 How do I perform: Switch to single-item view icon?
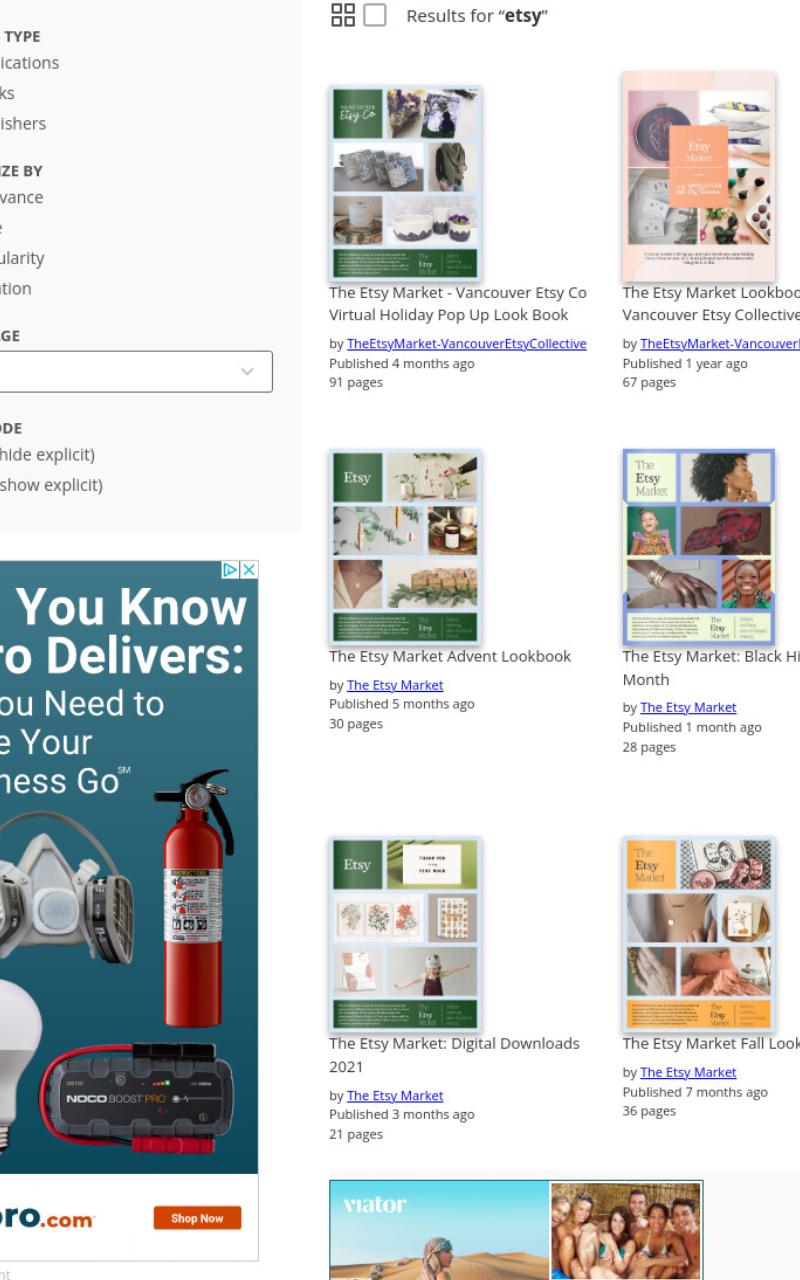click(375, 15)
